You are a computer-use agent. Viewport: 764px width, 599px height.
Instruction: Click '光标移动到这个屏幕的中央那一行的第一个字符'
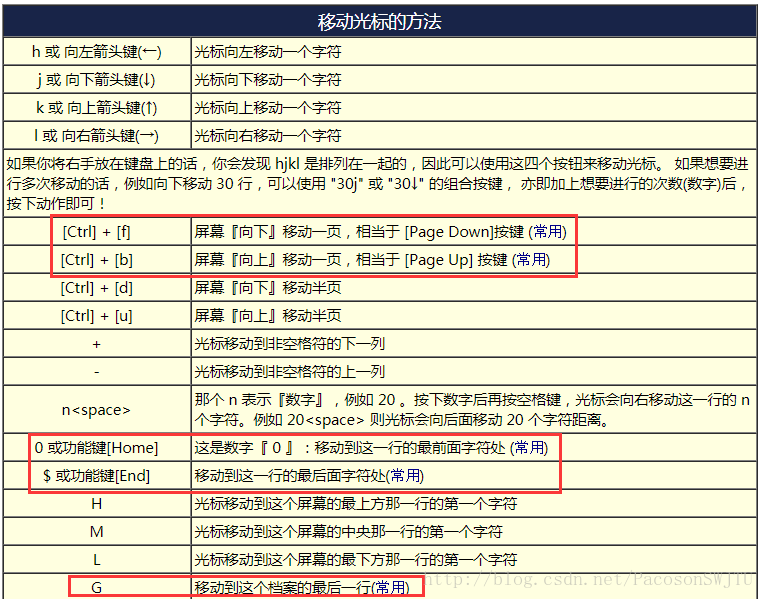348,532
